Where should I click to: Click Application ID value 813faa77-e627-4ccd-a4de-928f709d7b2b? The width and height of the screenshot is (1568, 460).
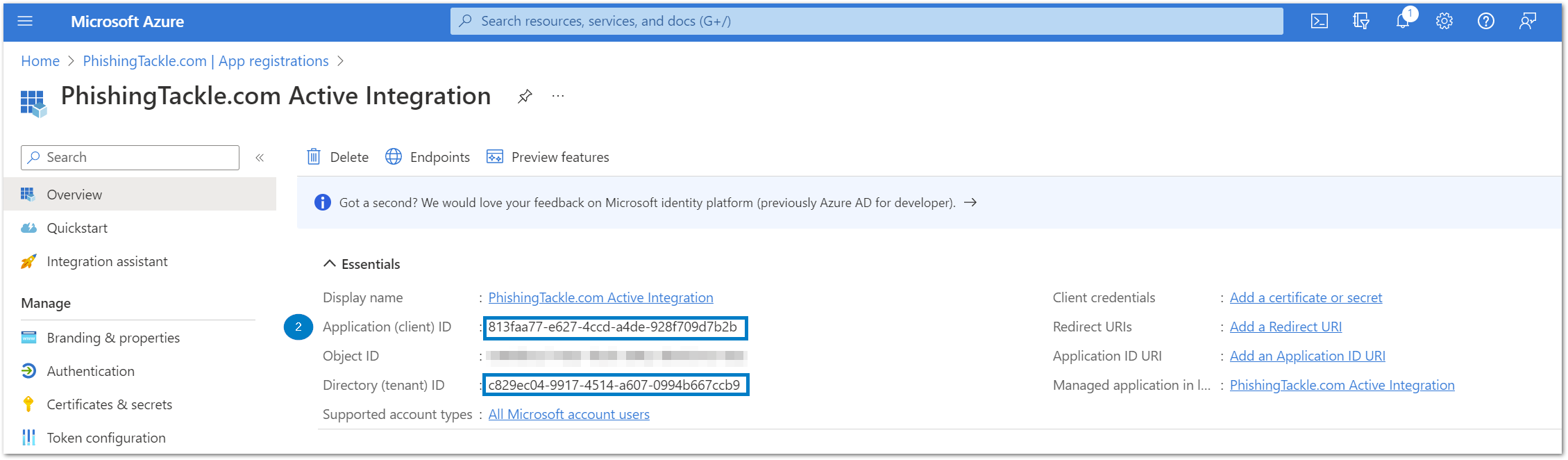pyautogui.click(x=613, y=327)
